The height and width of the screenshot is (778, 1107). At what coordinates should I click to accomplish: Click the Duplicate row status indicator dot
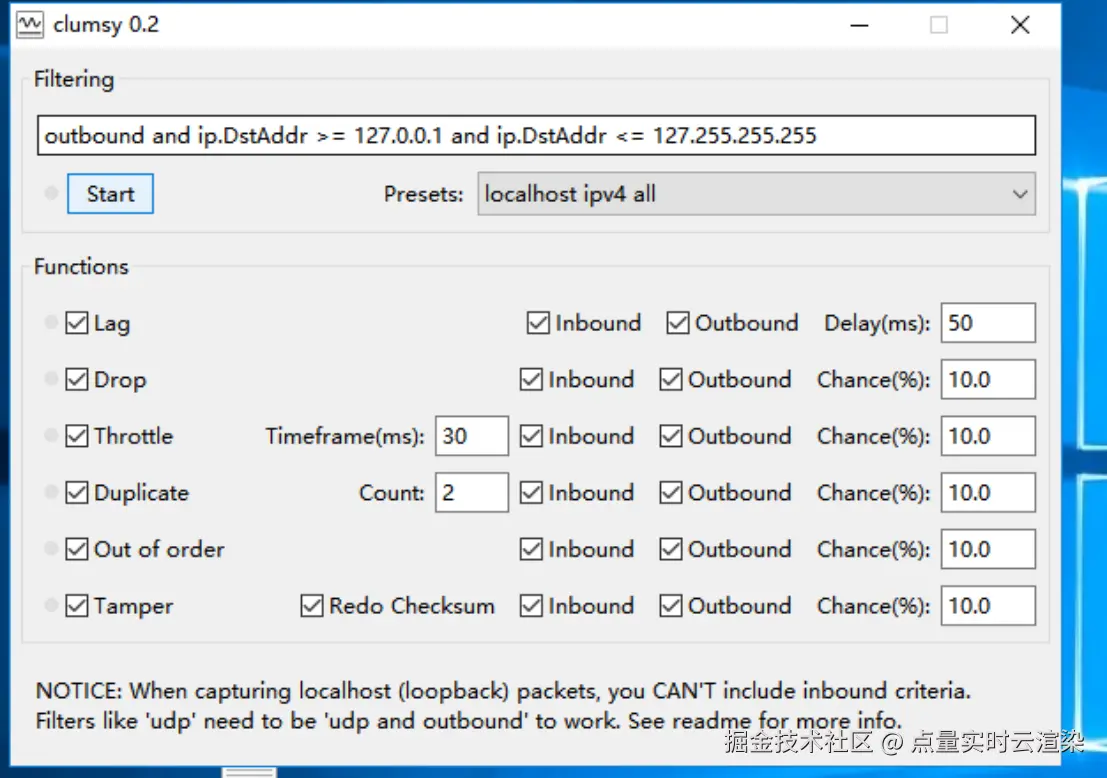[x=51, y=492]
